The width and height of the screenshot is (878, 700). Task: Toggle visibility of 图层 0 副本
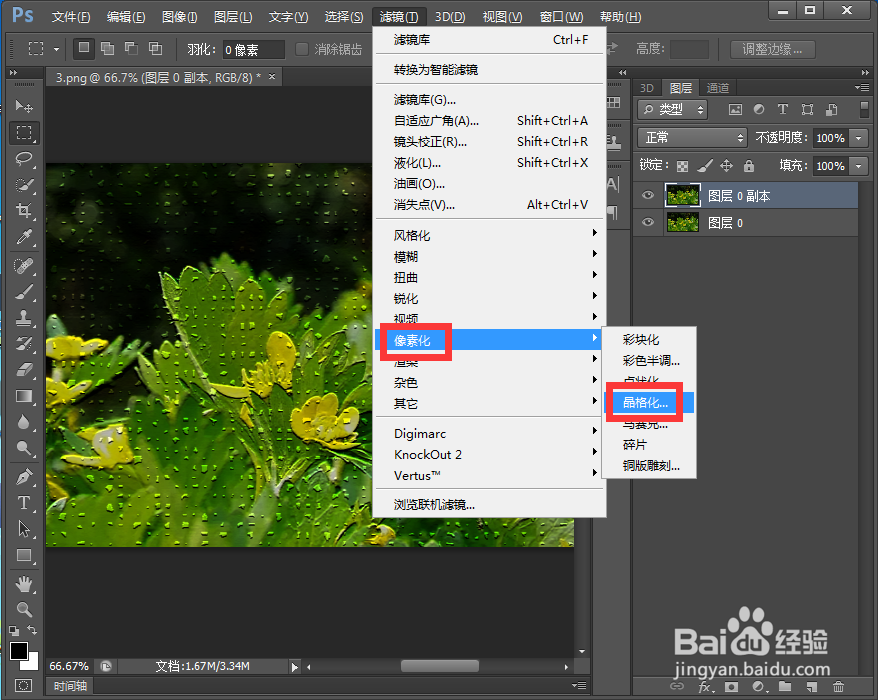pos(648,195)
